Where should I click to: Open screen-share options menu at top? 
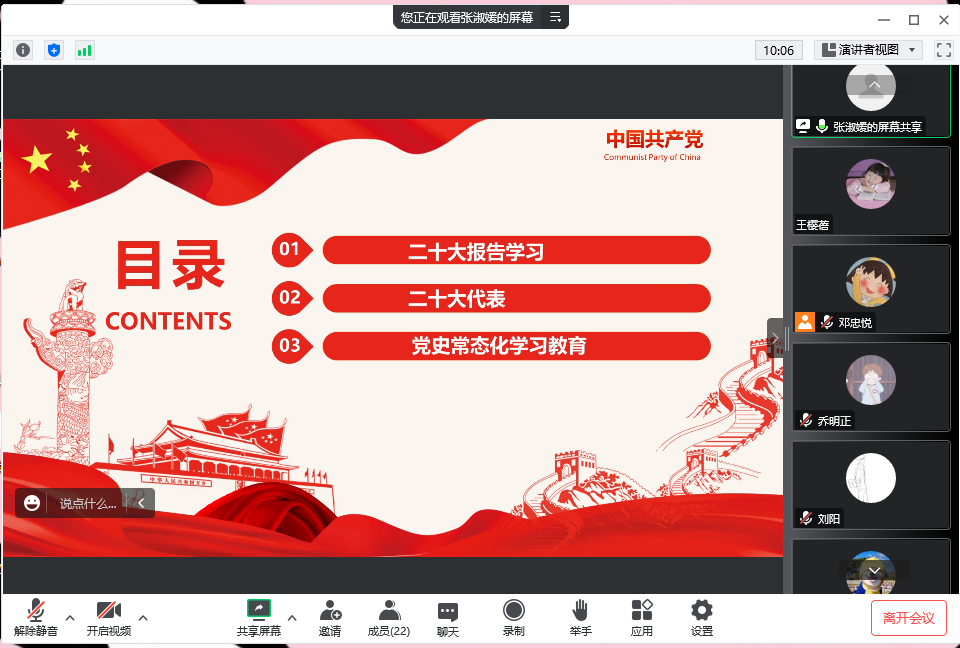pyautogui.click(x=556, y=17)
